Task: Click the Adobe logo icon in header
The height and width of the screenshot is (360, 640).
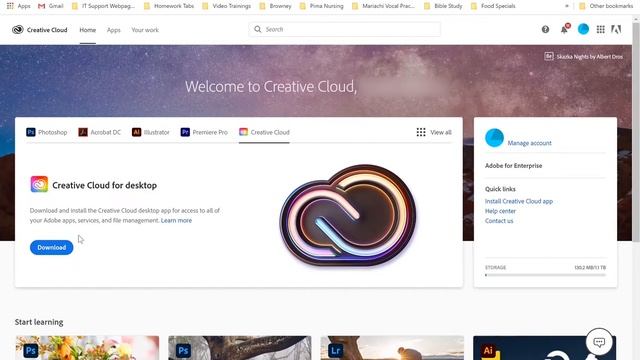Action: [x=616, y=29]
